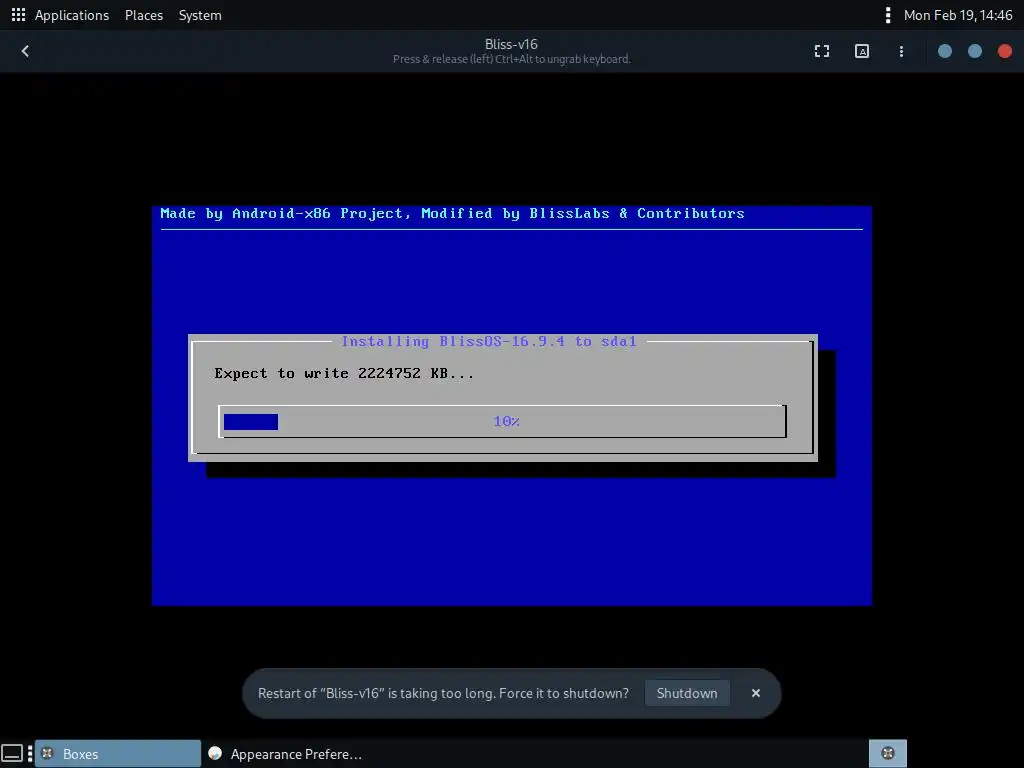Close the Boxes window with red button
The height and width of the screenshot is (768, 1024).
coord(1004,51)
